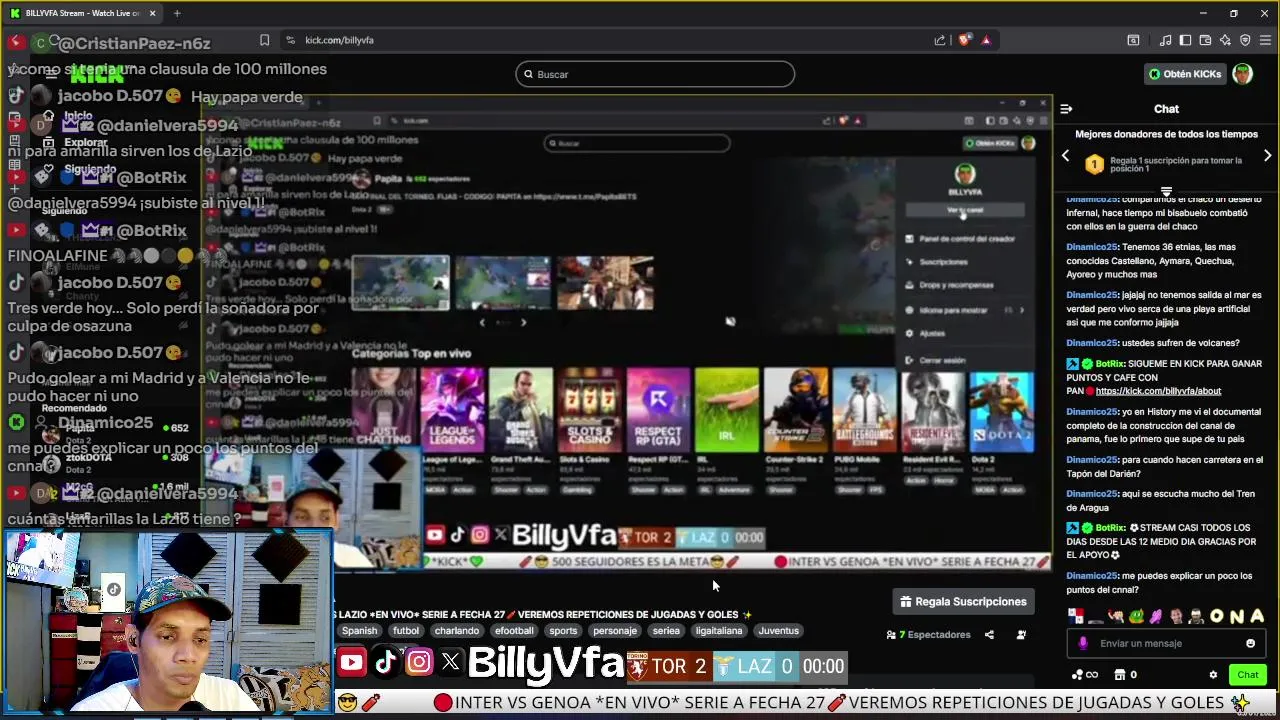
Task: Toggle browser sidebar panel icon
Action: 1185,40
